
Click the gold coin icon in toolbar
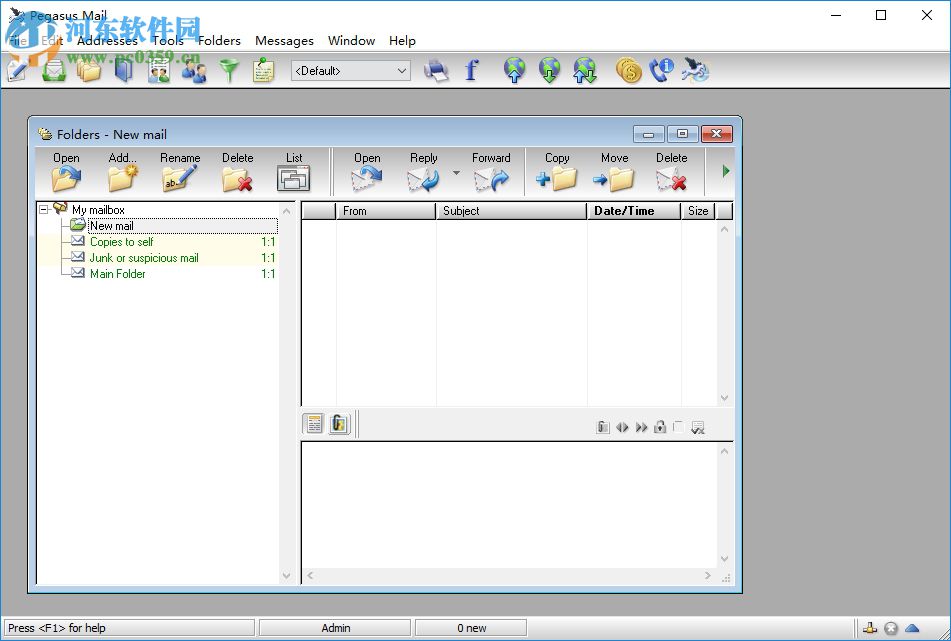pyautogui.click(x=628, y=71)
